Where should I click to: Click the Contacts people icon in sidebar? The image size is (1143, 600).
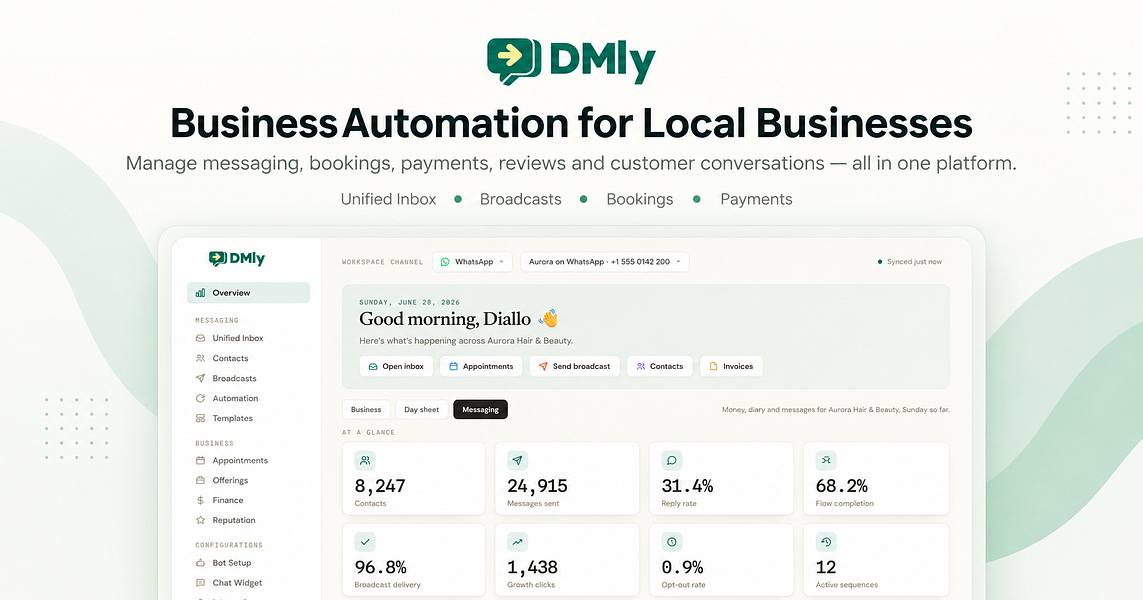click(x=200, y=359)
